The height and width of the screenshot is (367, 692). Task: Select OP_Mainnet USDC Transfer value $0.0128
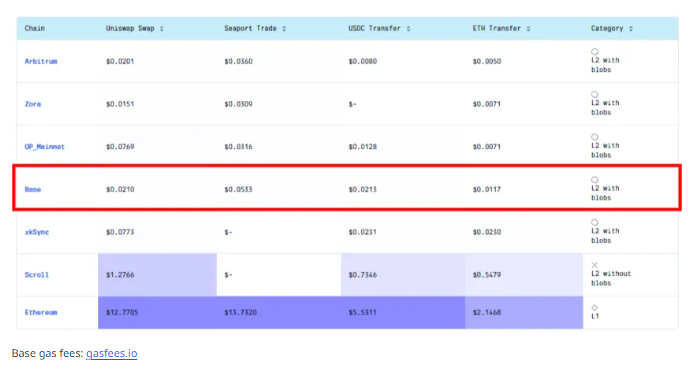click(x=363, y=147)
